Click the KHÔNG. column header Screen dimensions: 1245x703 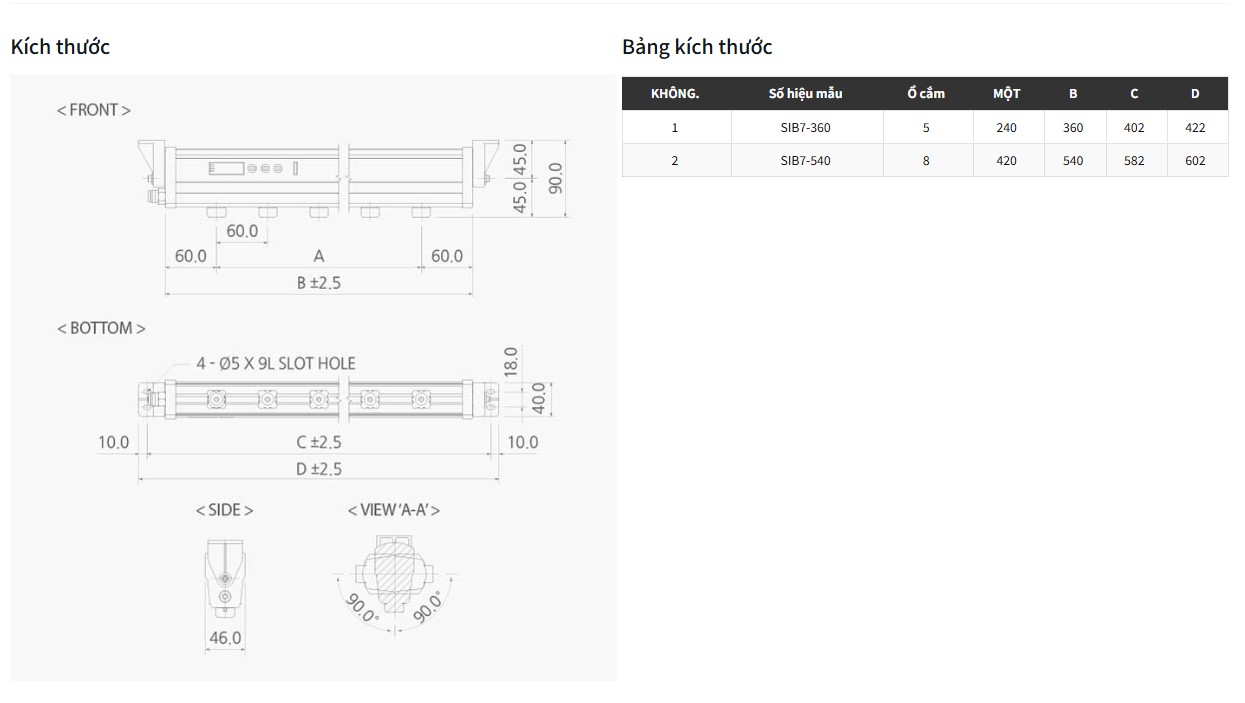(675, 93)
